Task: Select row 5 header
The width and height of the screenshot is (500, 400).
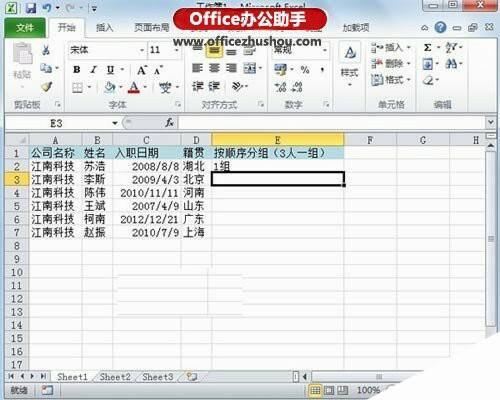Action: point(17,206)
